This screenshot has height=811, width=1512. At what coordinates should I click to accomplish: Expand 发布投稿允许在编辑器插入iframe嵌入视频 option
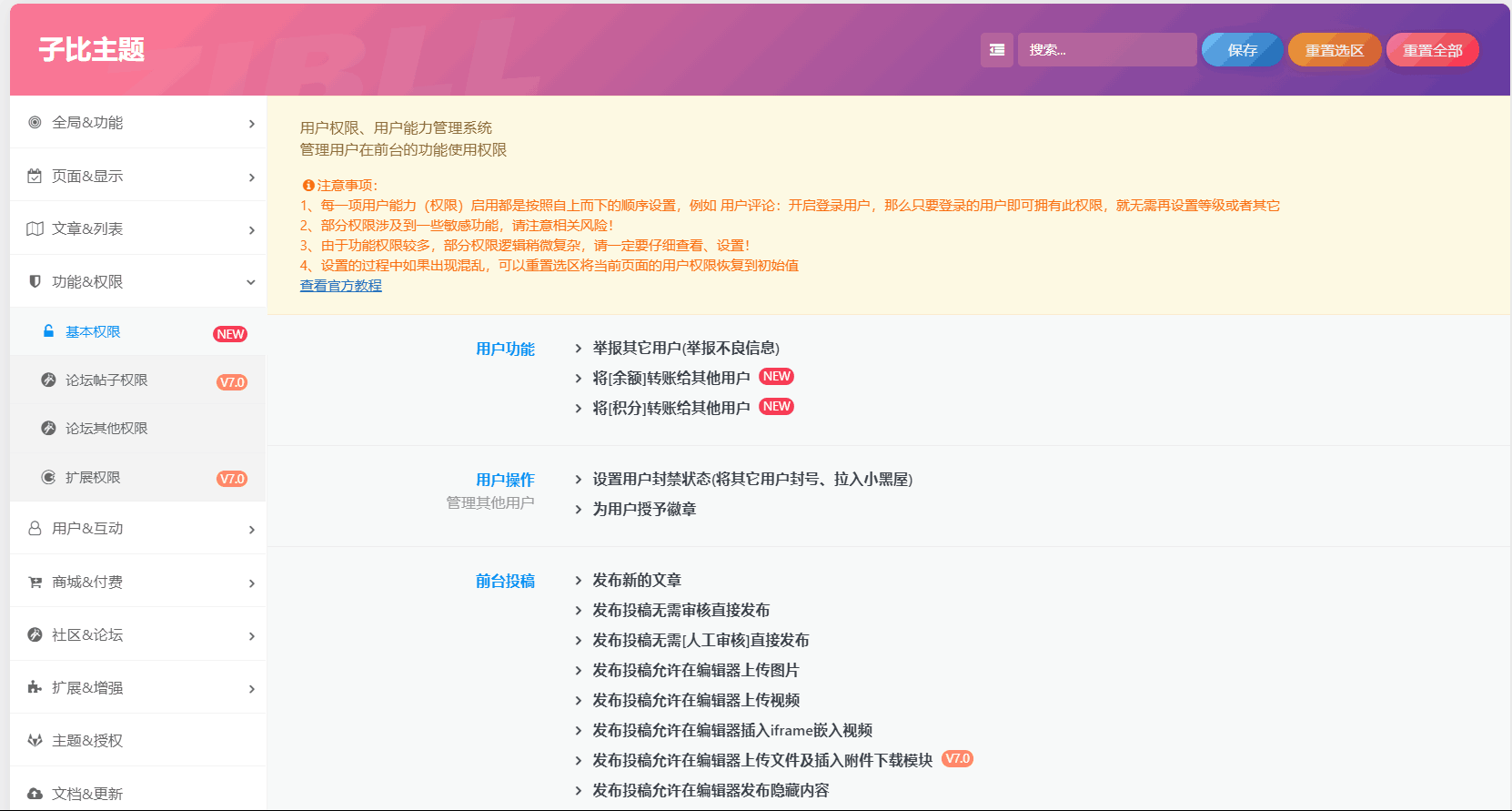coord(724,730)
